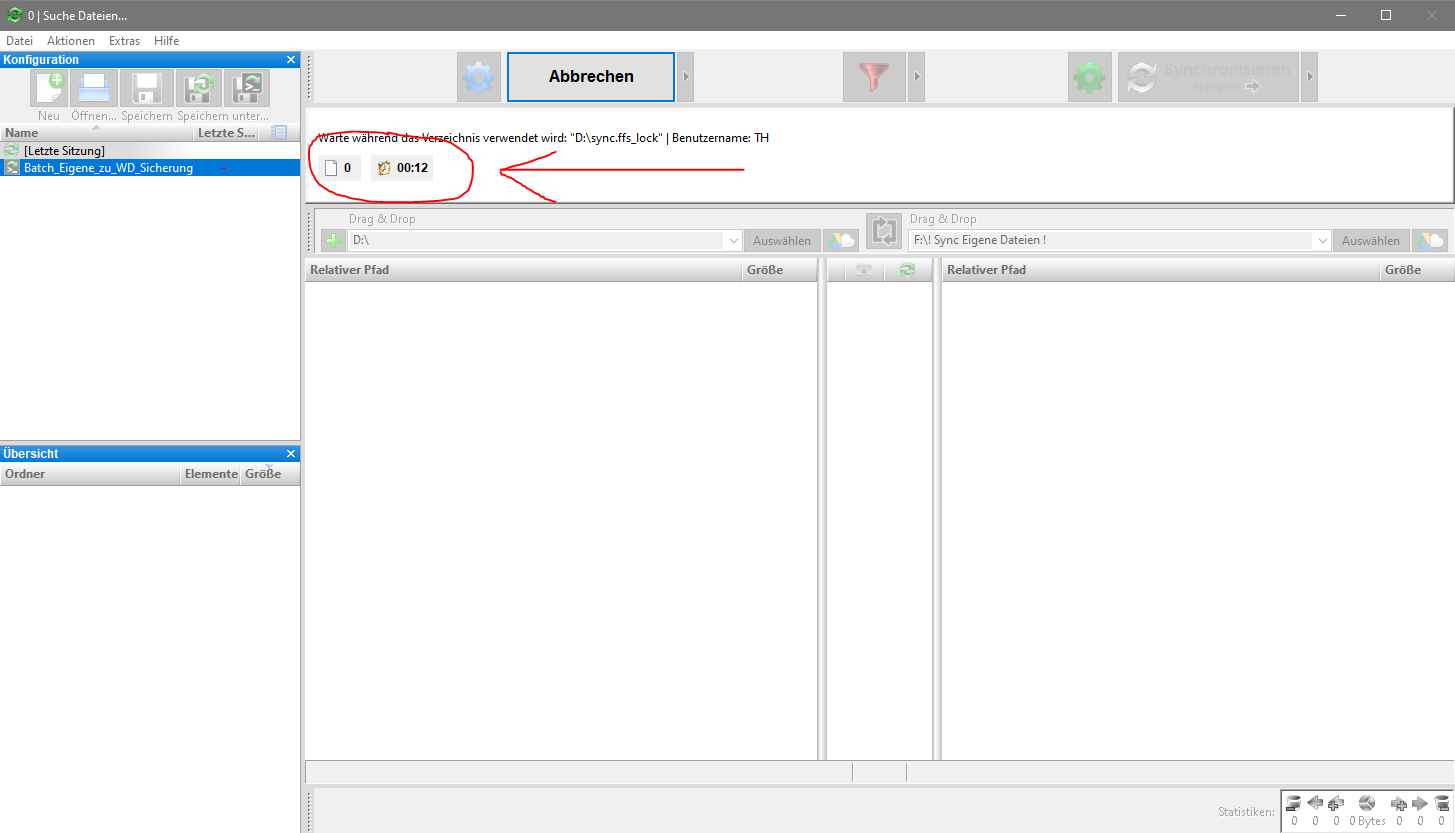Click the Speichern unter sync icon

coord(199,88)
